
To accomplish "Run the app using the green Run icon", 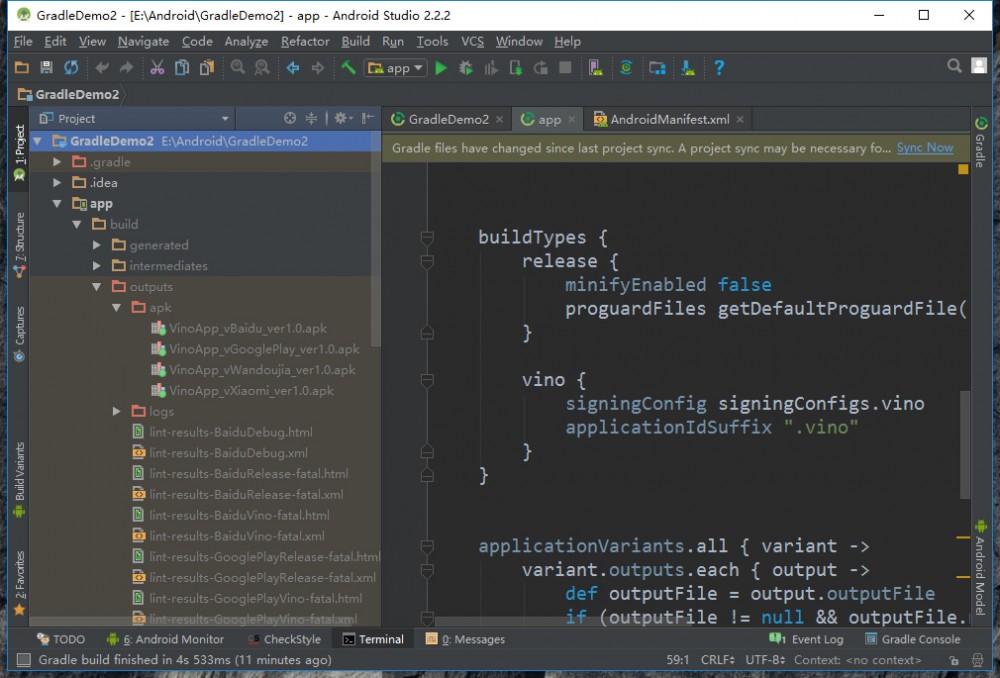I will (442, 68).
